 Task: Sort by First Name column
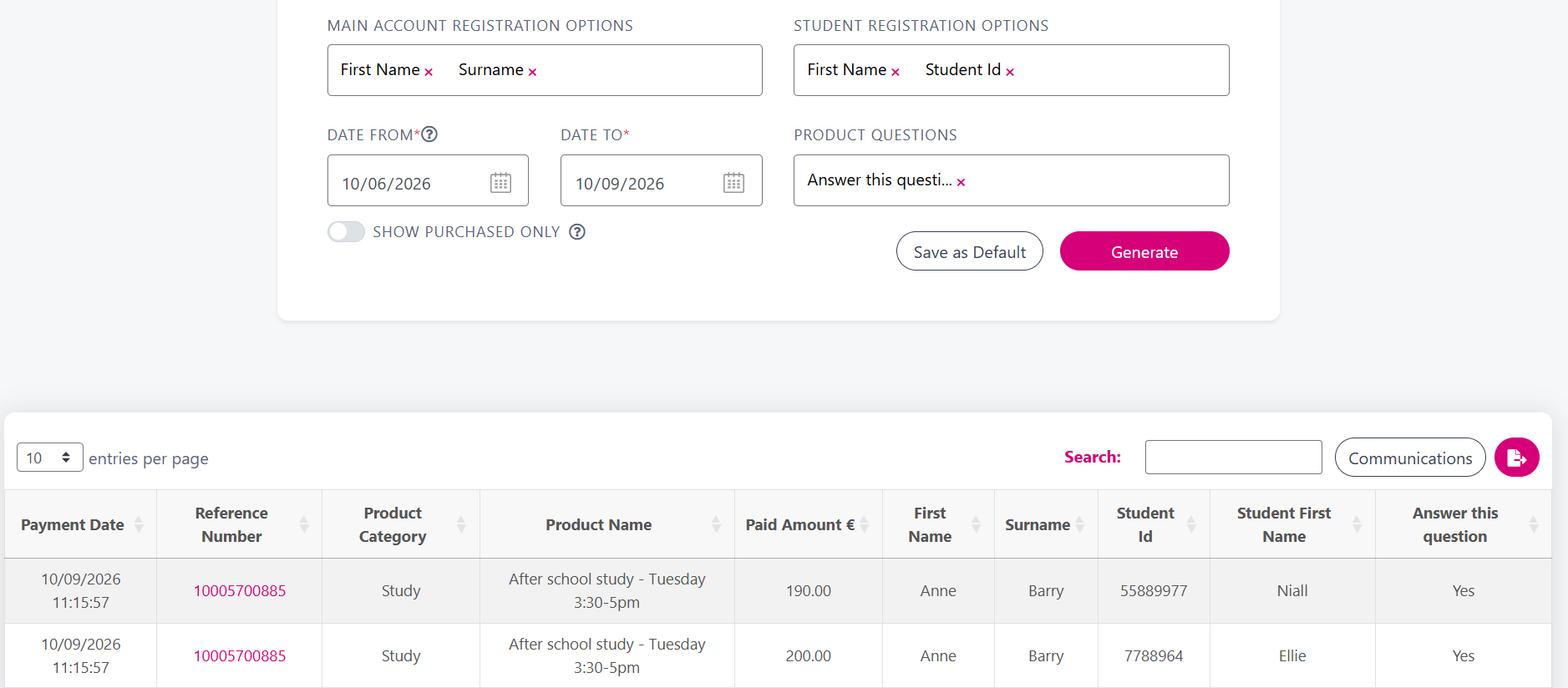(938, 524)
